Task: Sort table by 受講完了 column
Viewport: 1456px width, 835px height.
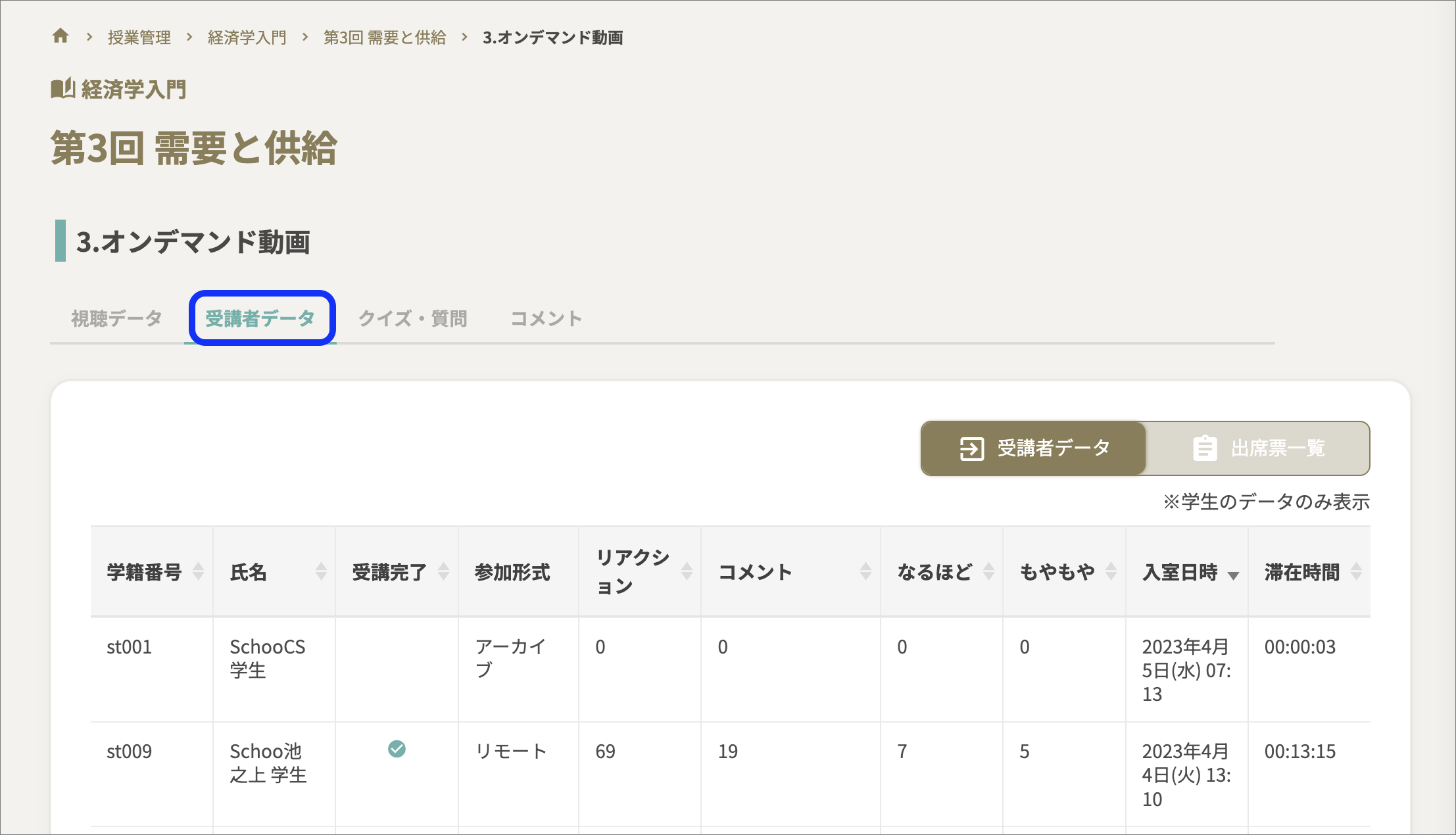Action: pyautogui.click(x=444, y=571)
